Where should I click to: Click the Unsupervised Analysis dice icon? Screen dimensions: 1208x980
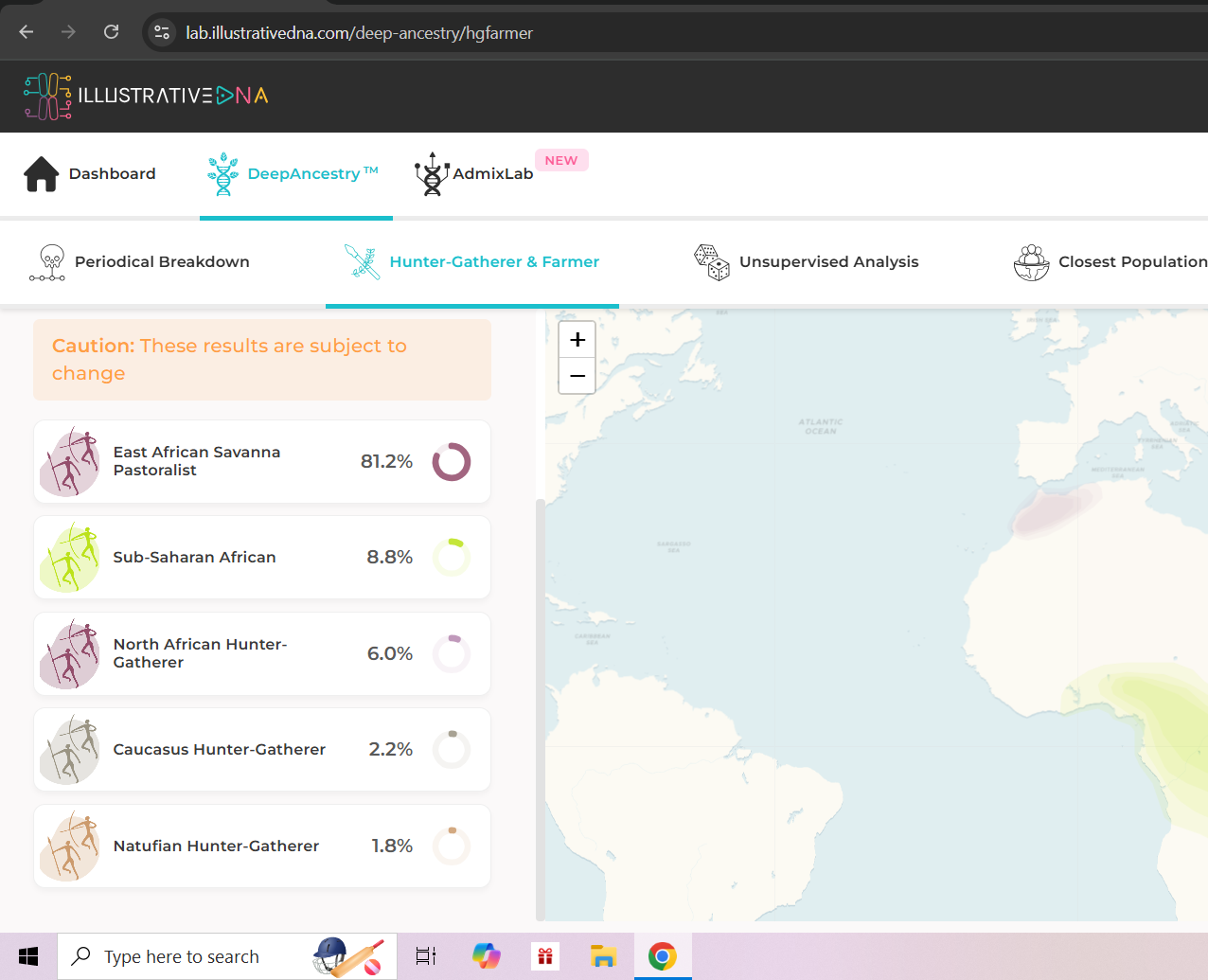coord(712,262)
